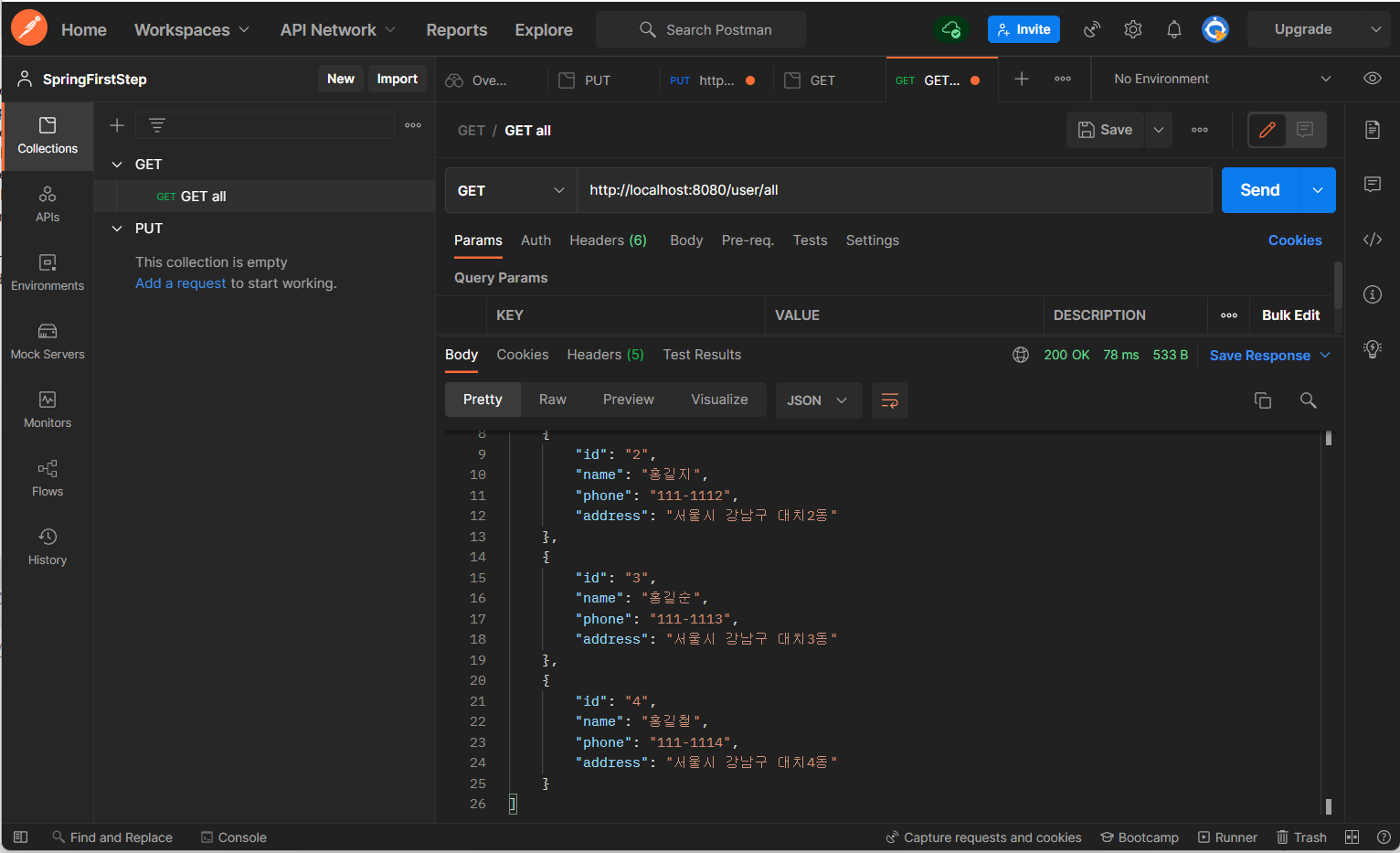This screenshot has height=853, width=1400.
Task: Open the related requests lightbulb icon
Action: coord(1373,348)
